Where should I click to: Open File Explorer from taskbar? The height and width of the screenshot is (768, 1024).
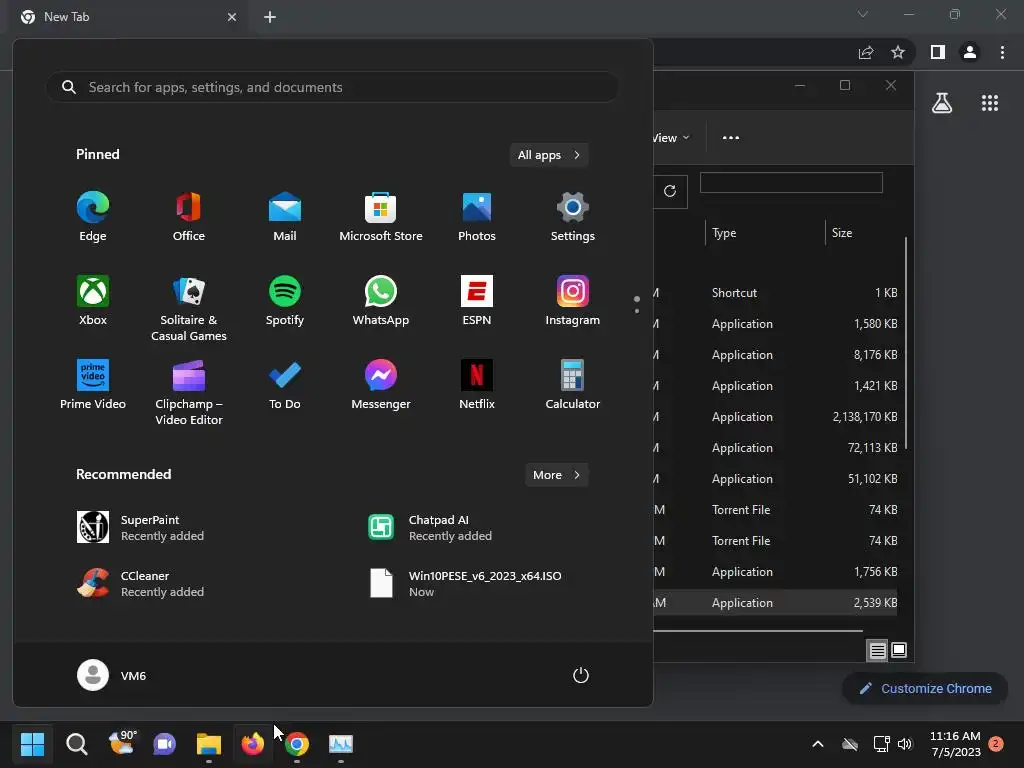click(x=209, y=744)
